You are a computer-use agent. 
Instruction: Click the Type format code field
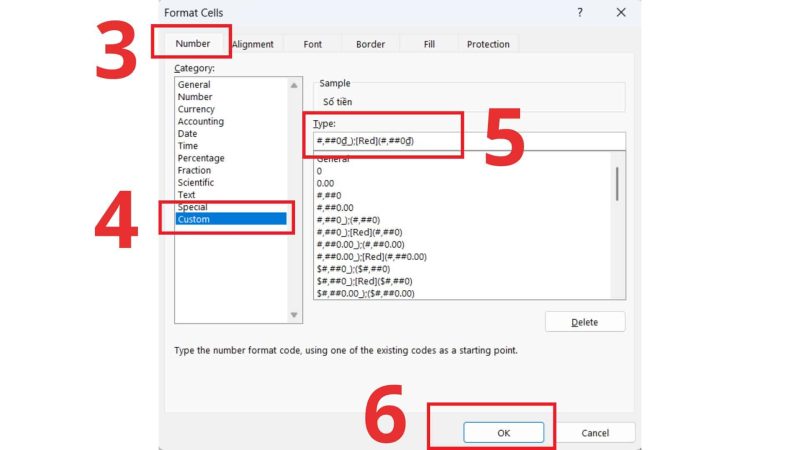pos(469,141)
